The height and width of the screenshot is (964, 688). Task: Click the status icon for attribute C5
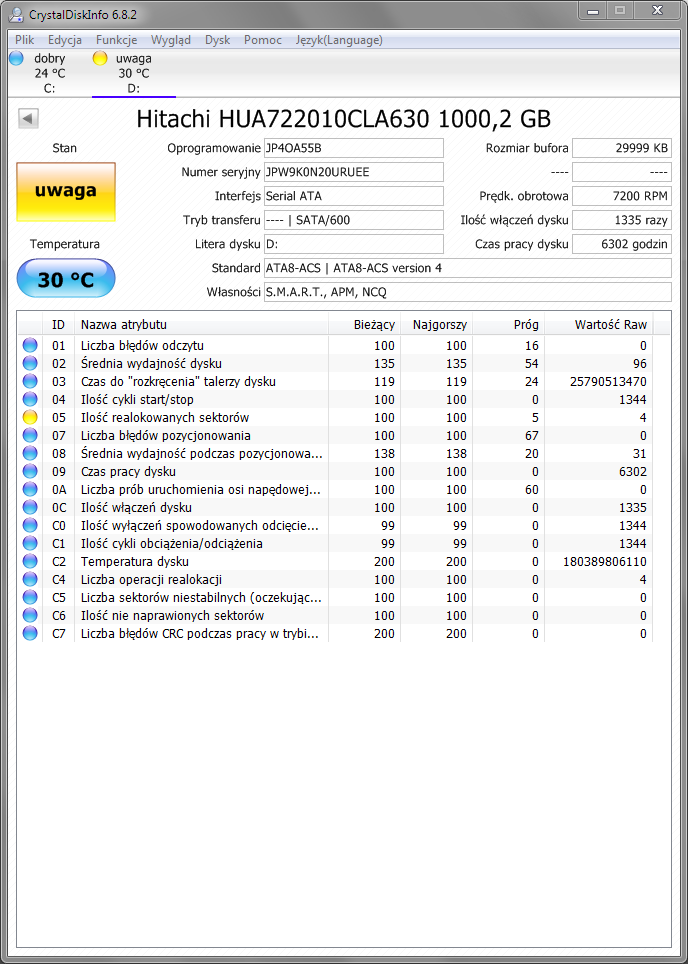point(30,598)
